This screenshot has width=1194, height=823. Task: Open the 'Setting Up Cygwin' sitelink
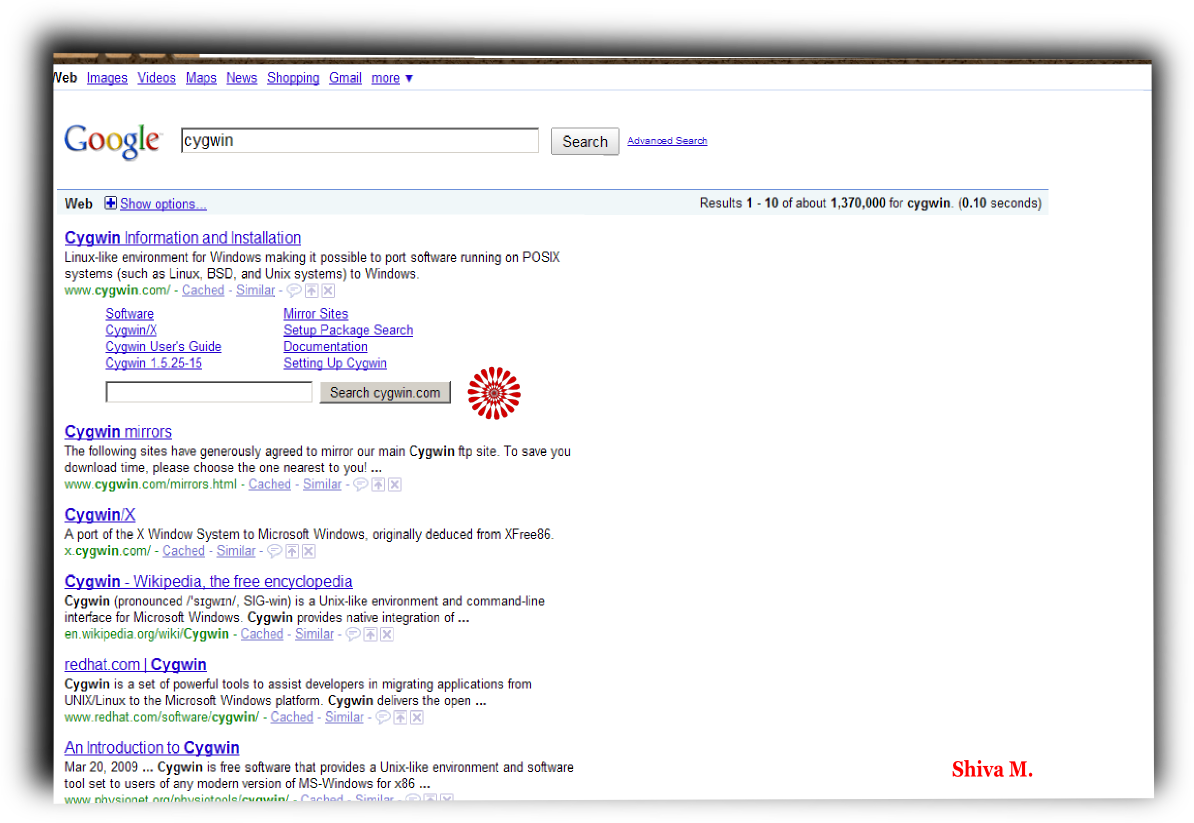click(335, 364)
